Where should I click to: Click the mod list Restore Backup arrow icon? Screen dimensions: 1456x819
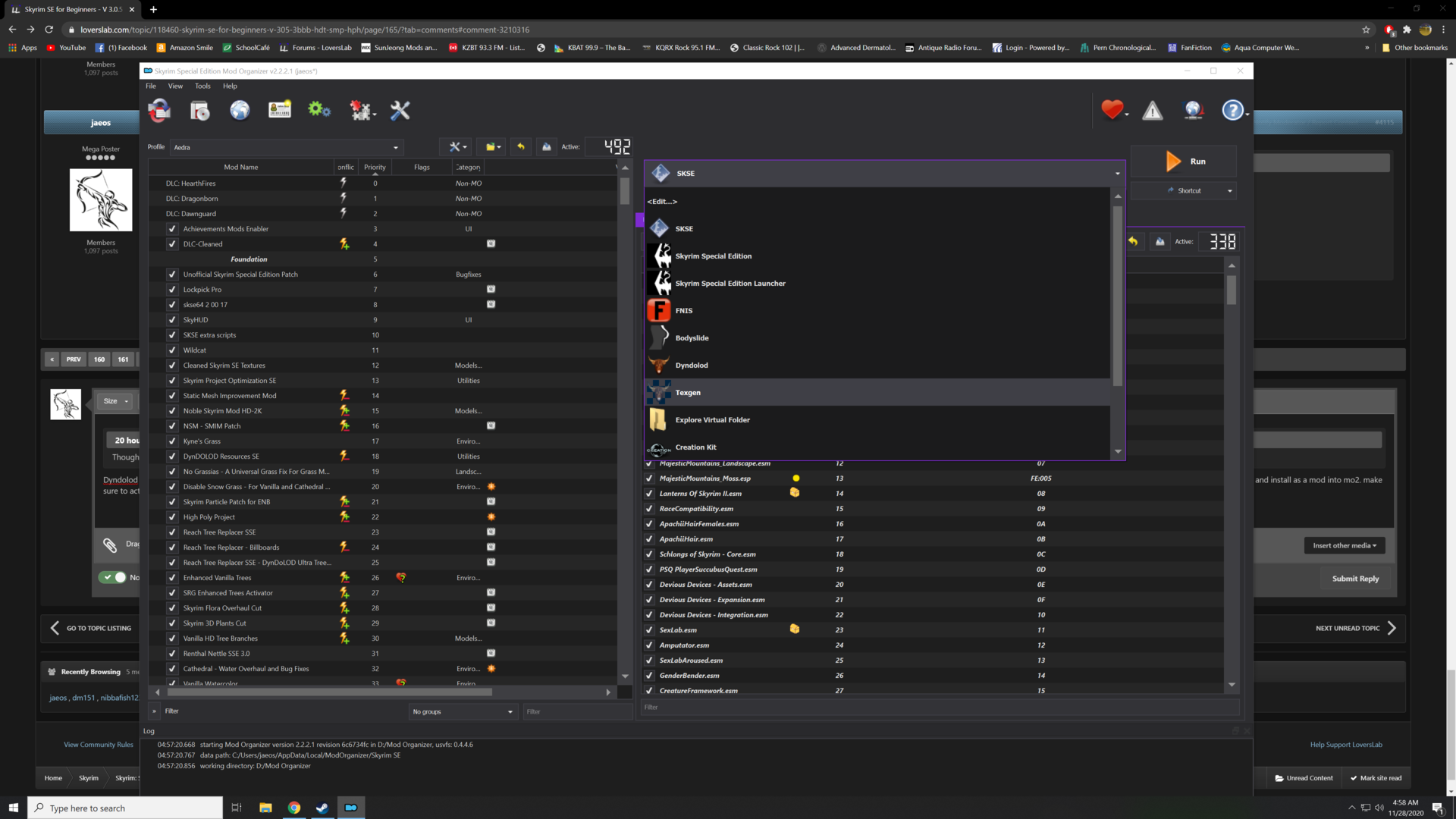521,147
